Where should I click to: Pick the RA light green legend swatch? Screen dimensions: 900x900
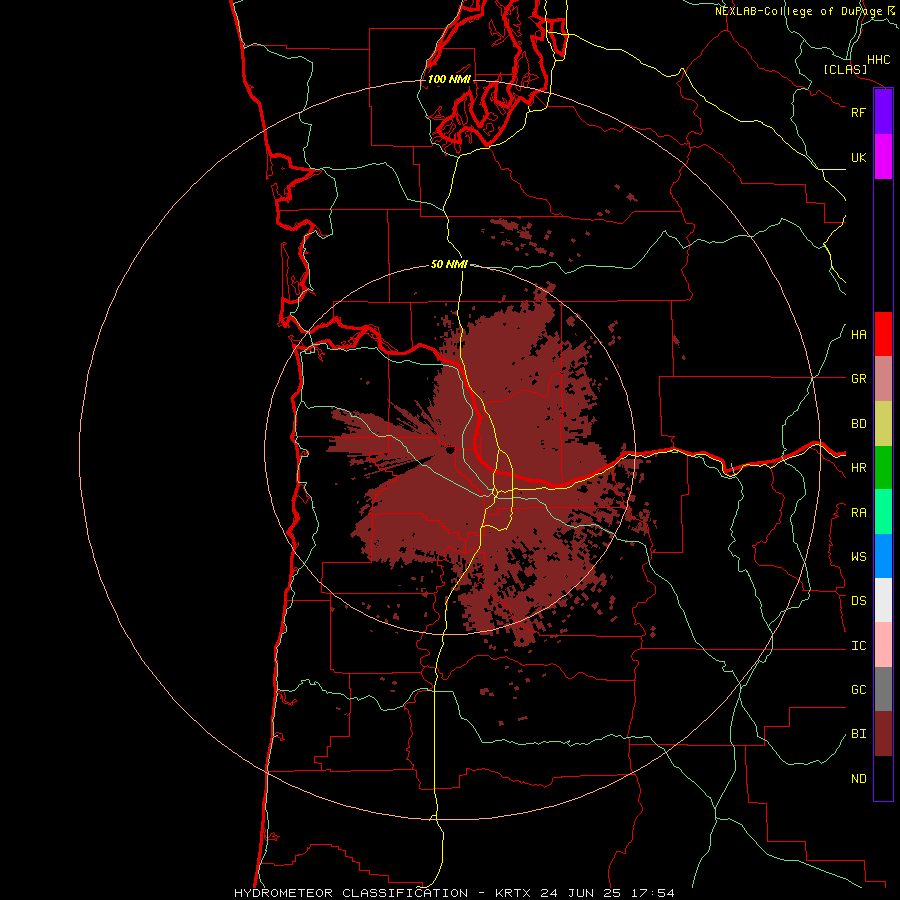click(x=883, y=512)
